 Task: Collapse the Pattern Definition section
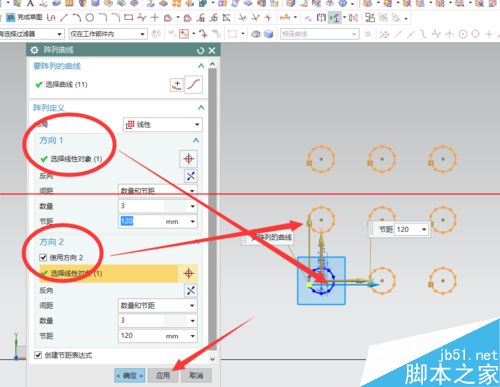point(201,108)
